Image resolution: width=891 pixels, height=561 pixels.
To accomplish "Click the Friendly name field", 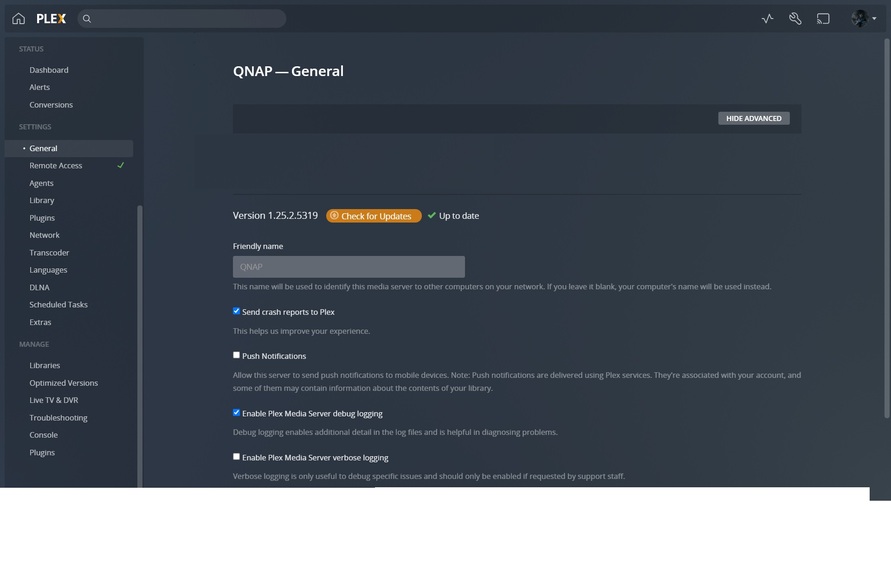I will coord(349,267).
